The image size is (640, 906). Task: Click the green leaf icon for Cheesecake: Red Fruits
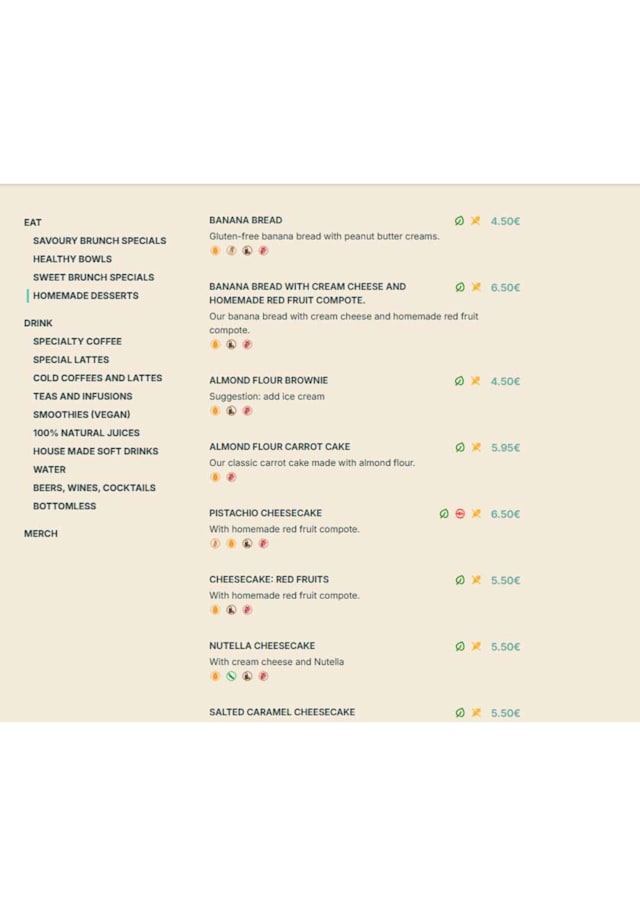[460, 580]
